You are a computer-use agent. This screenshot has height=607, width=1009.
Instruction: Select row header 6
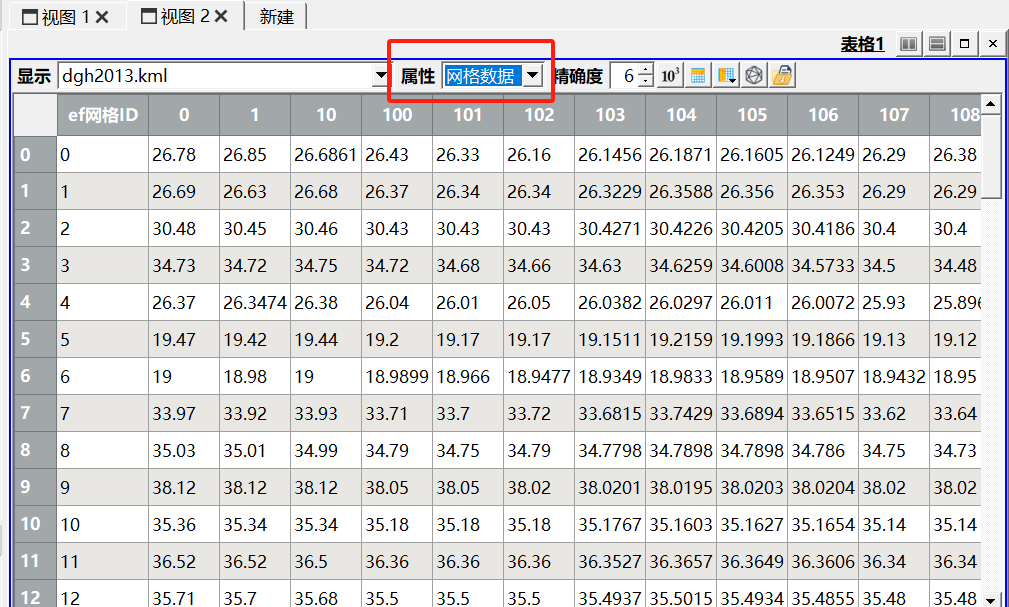[28, 376]
